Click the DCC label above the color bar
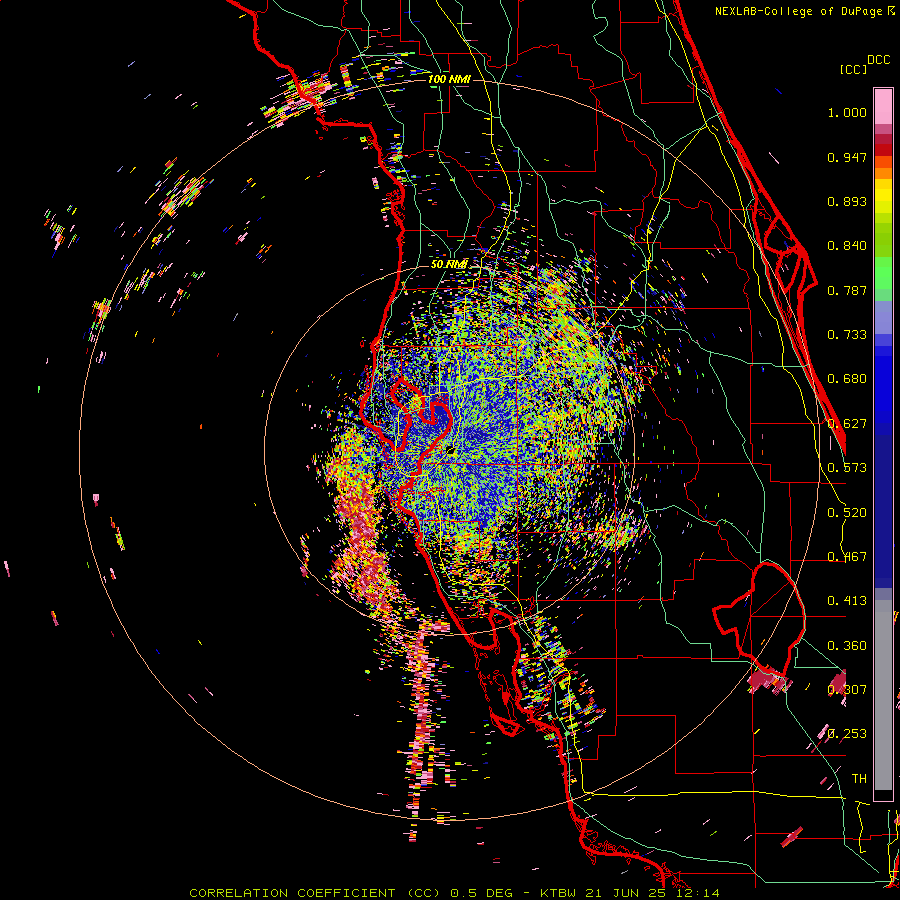This screenshot has width=900, height=900. (878, 60)
